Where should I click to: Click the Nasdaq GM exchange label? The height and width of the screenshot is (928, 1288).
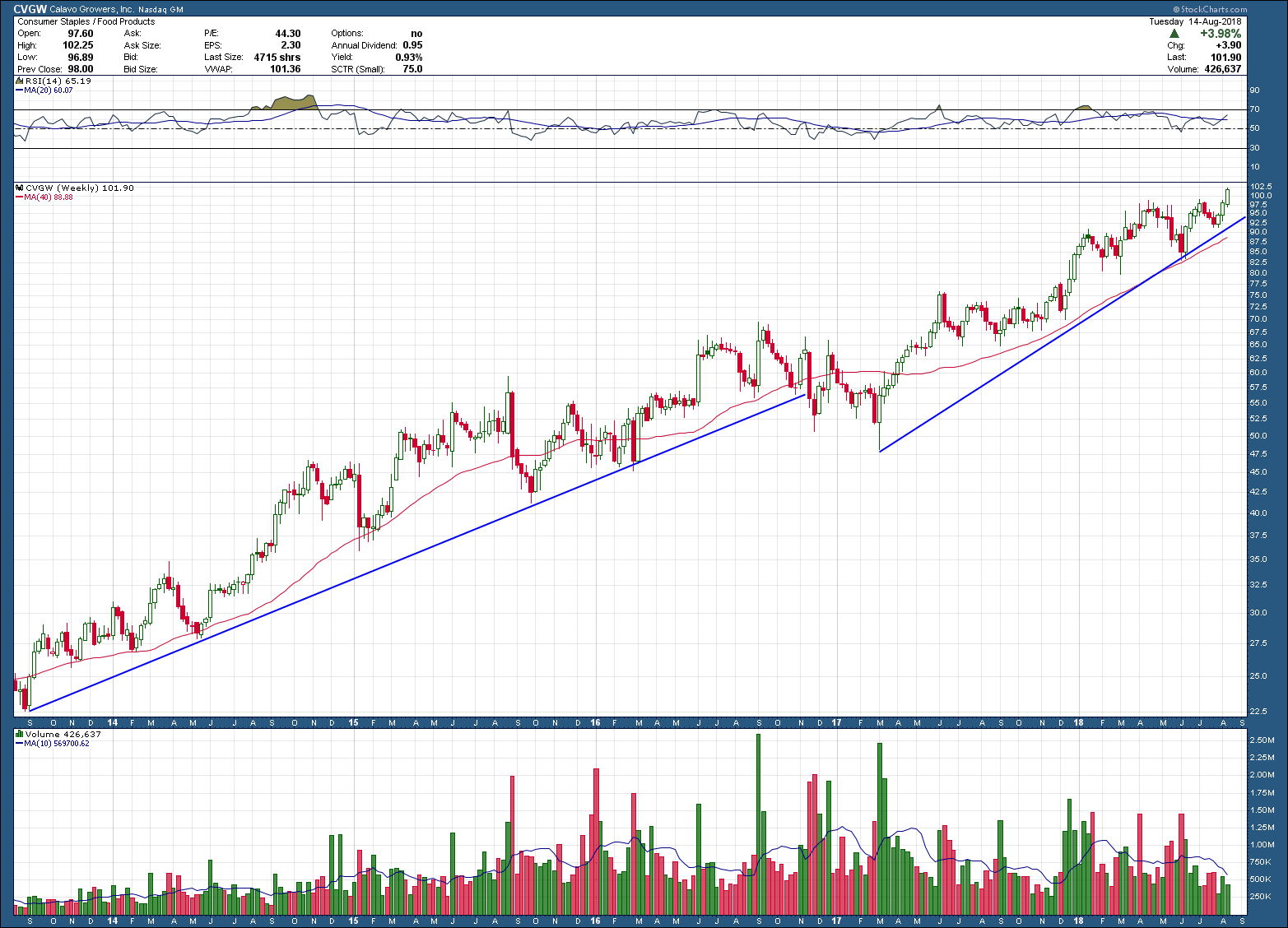[x=160, y=10]
